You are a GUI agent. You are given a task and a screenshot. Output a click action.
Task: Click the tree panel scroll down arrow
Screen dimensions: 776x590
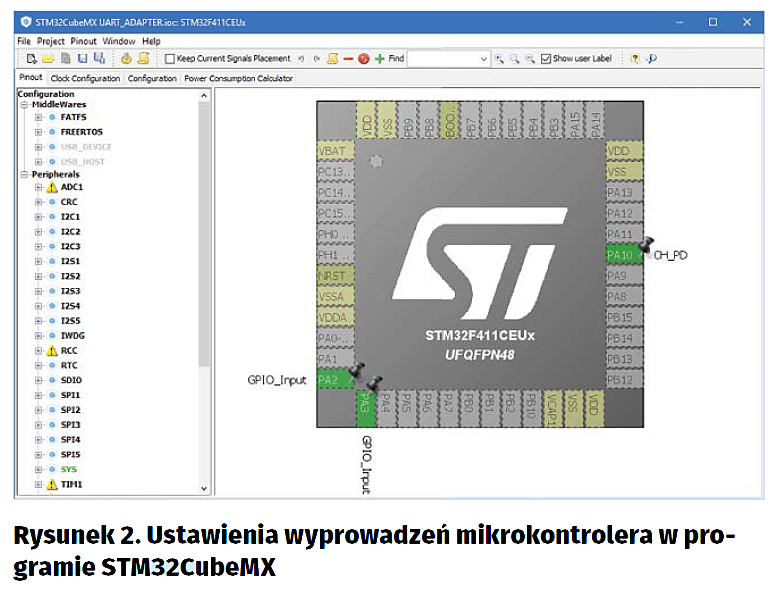tap(204, 489)
